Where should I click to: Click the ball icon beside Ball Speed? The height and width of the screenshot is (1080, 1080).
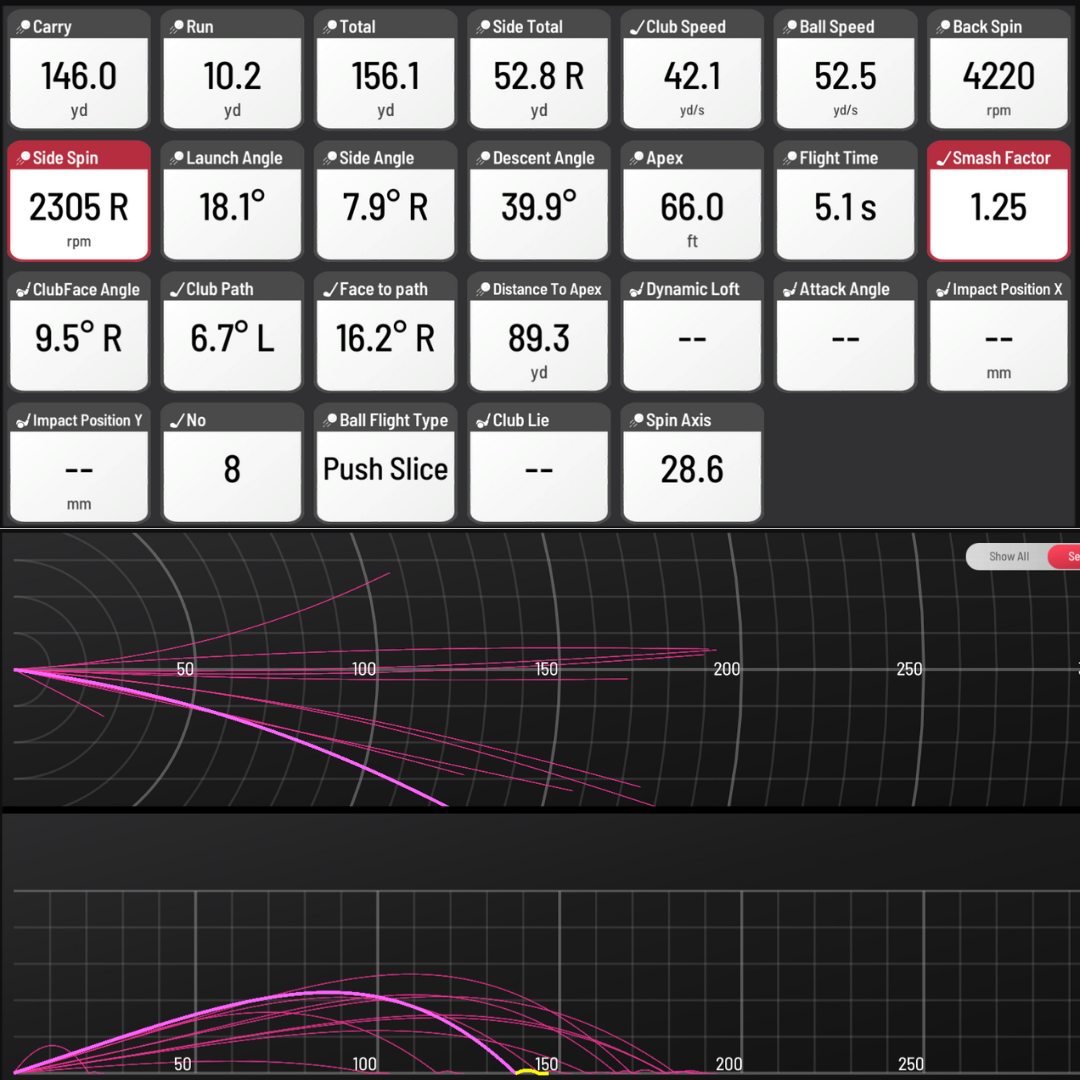(790, 27)
